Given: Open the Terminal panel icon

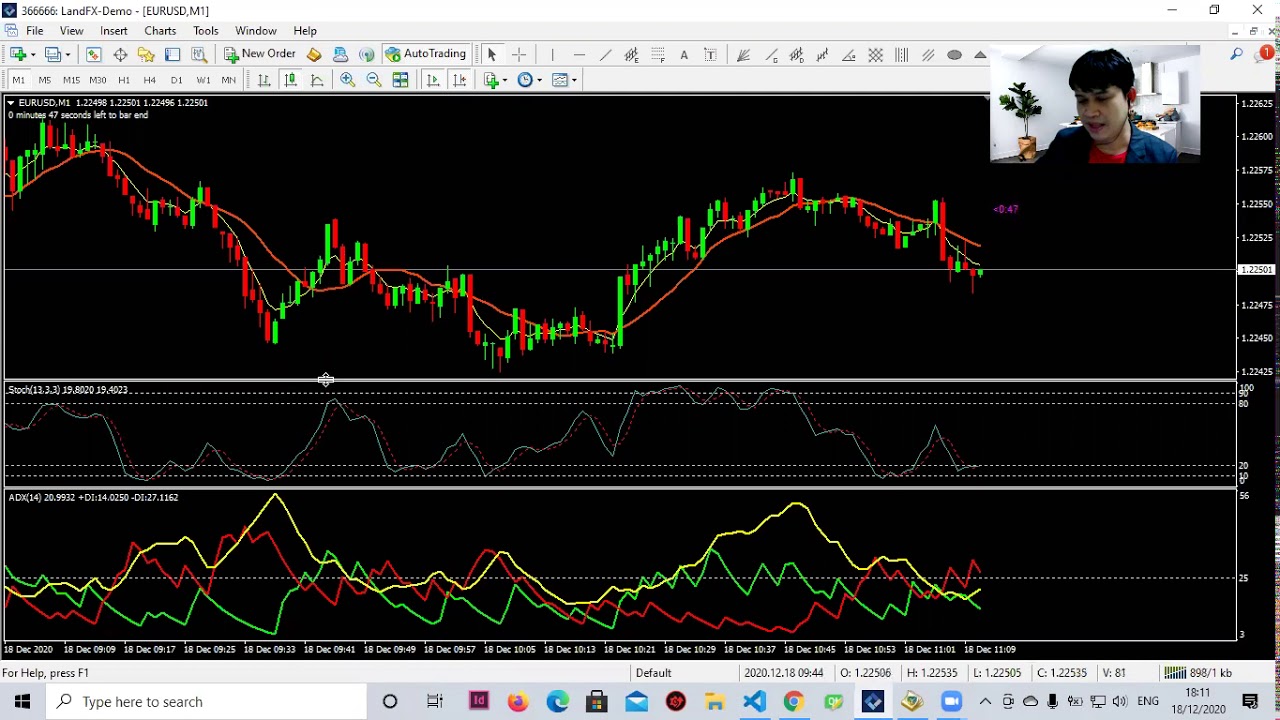Looking at the screenshot, I should tap(172, 55).
